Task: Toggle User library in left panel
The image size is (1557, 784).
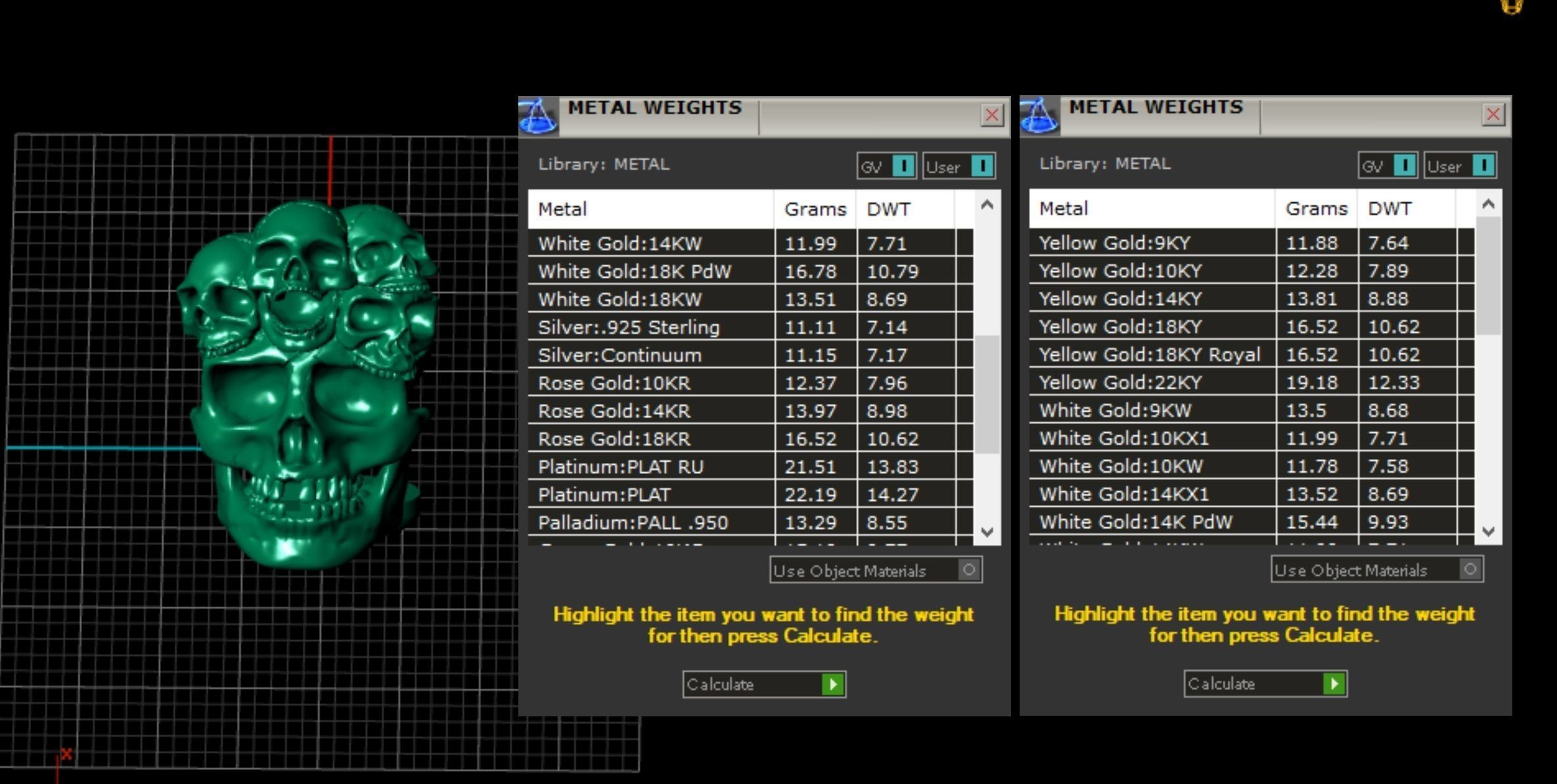Action: coord(982,166)
